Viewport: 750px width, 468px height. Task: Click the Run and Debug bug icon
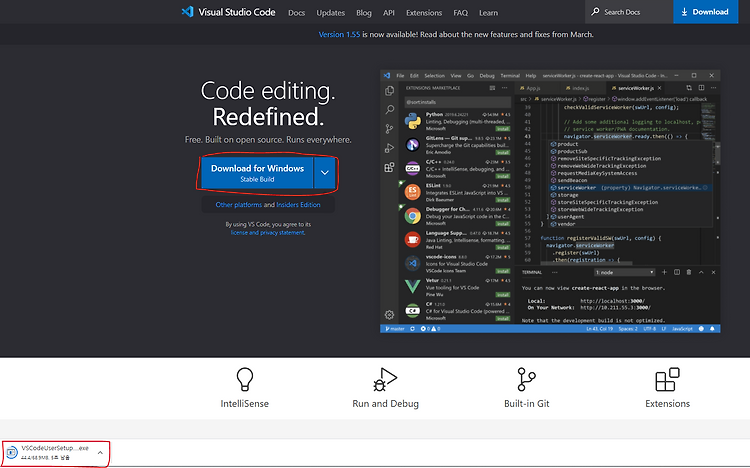pos(385,379)
